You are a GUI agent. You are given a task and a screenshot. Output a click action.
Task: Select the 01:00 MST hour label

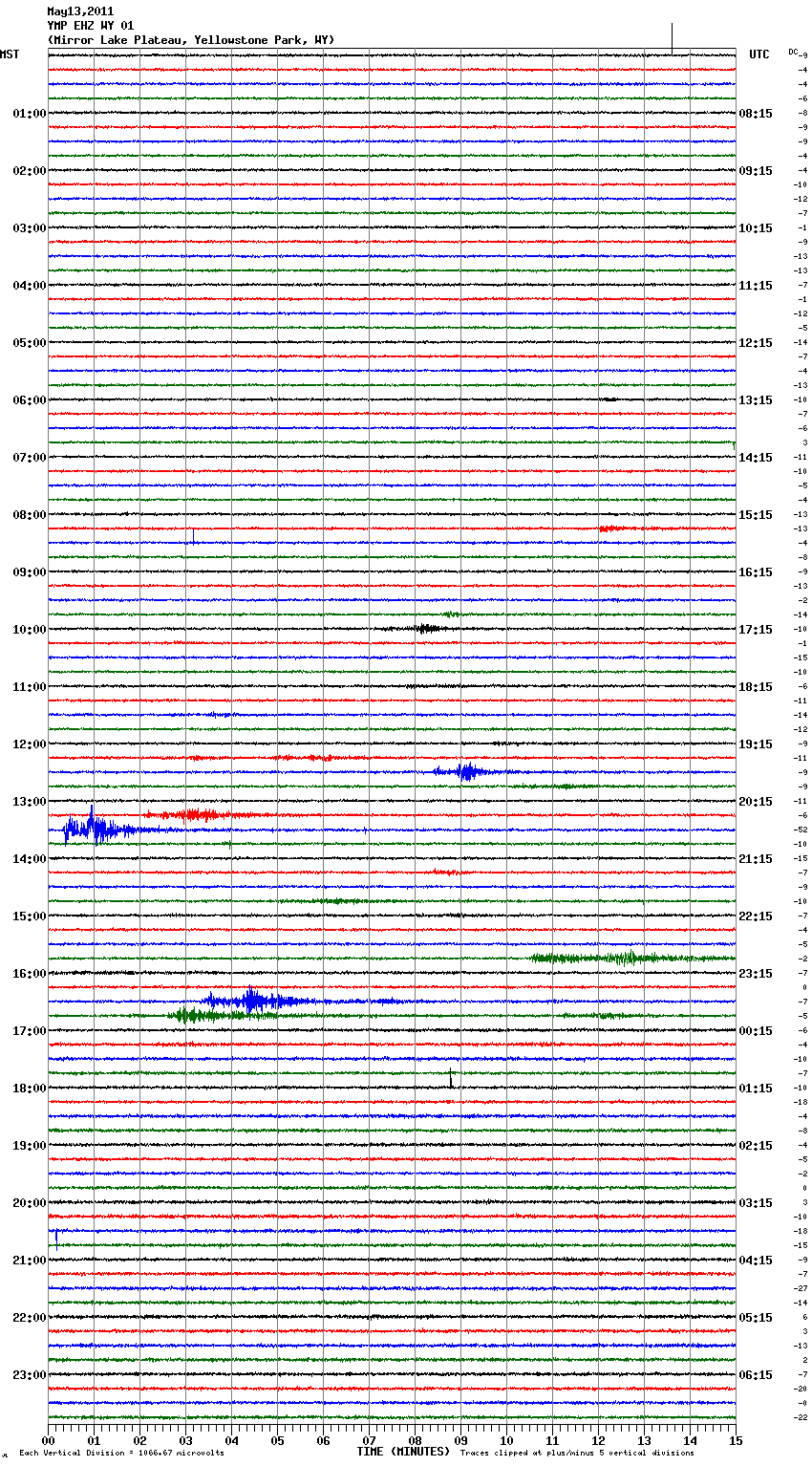(x=30, y=114)
